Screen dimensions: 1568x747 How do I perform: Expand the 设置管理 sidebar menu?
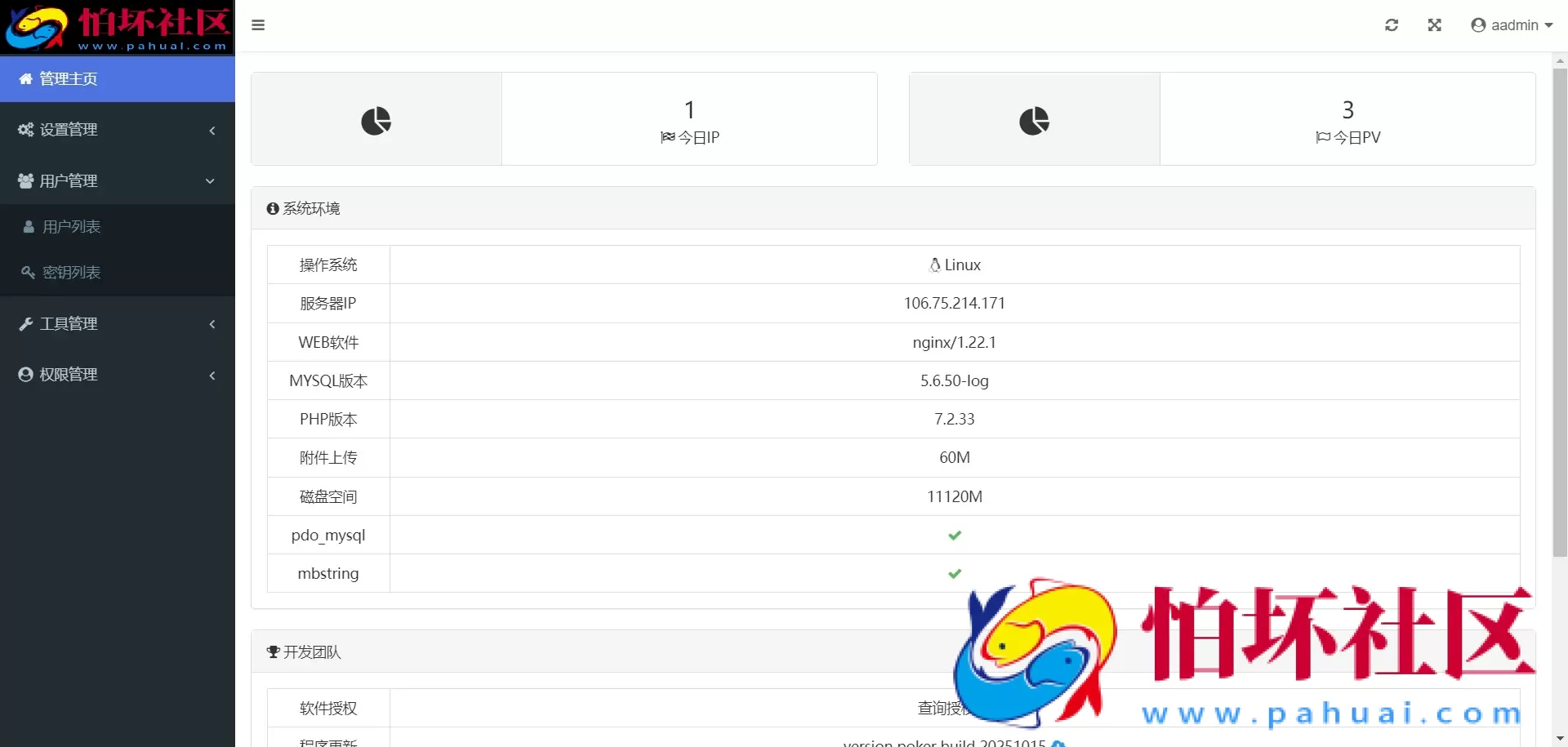point(118,130)
